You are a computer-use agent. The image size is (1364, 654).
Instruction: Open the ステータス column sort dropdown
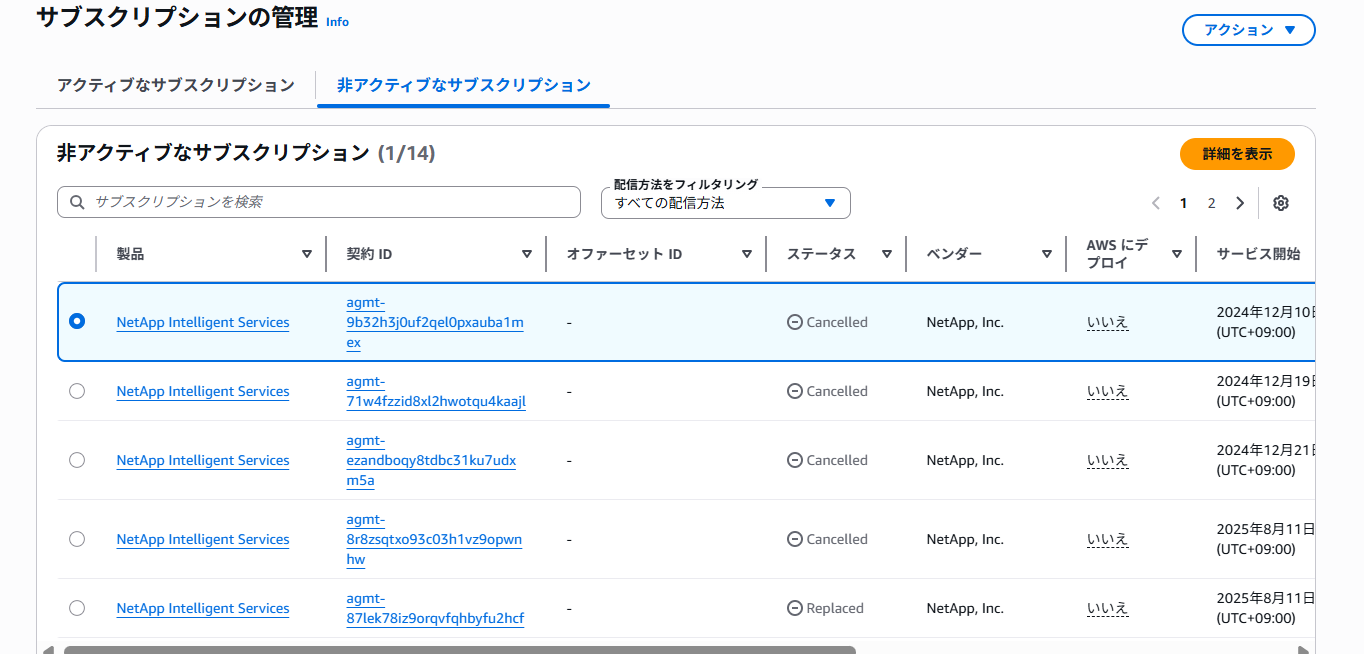887,253
